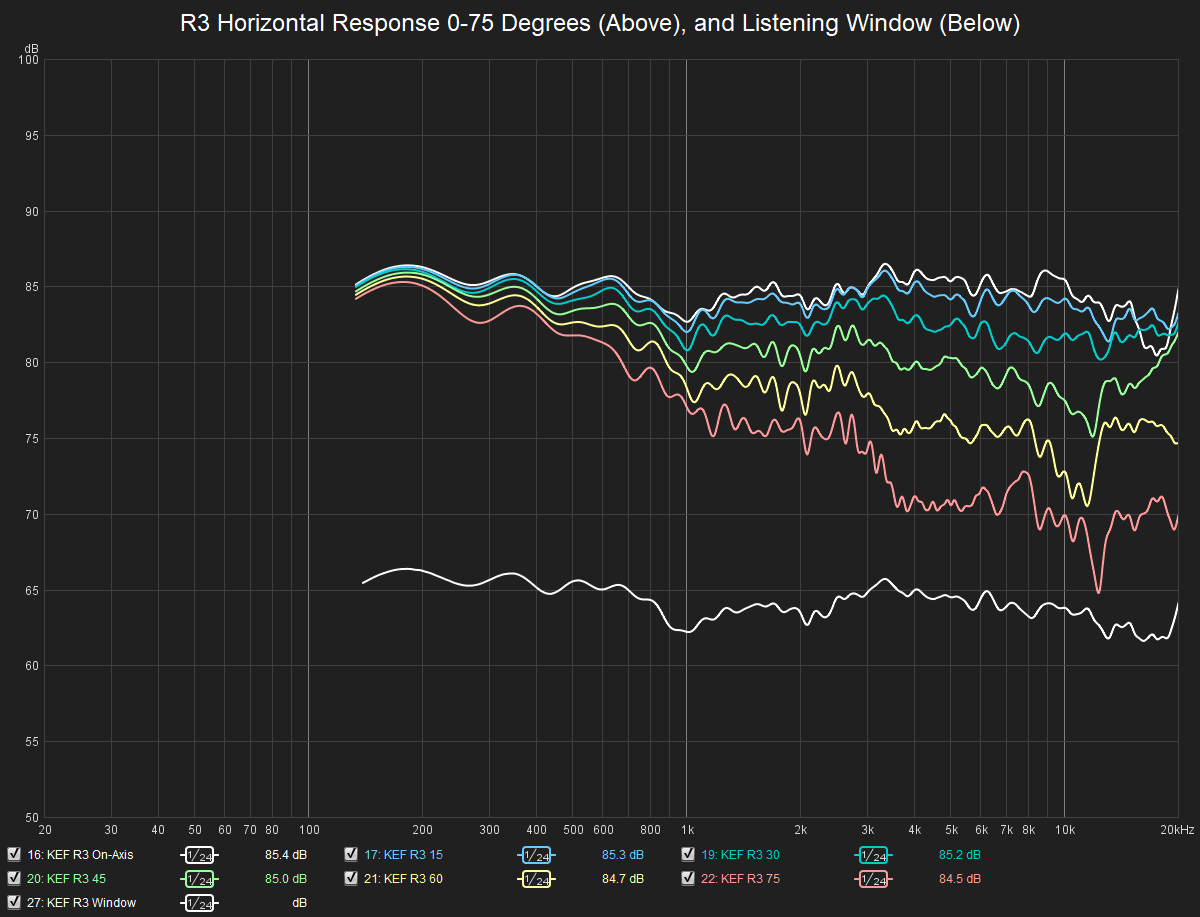Screen dimensions: 1200x917
Task: Click the chart title text
Action: (600, 24)
